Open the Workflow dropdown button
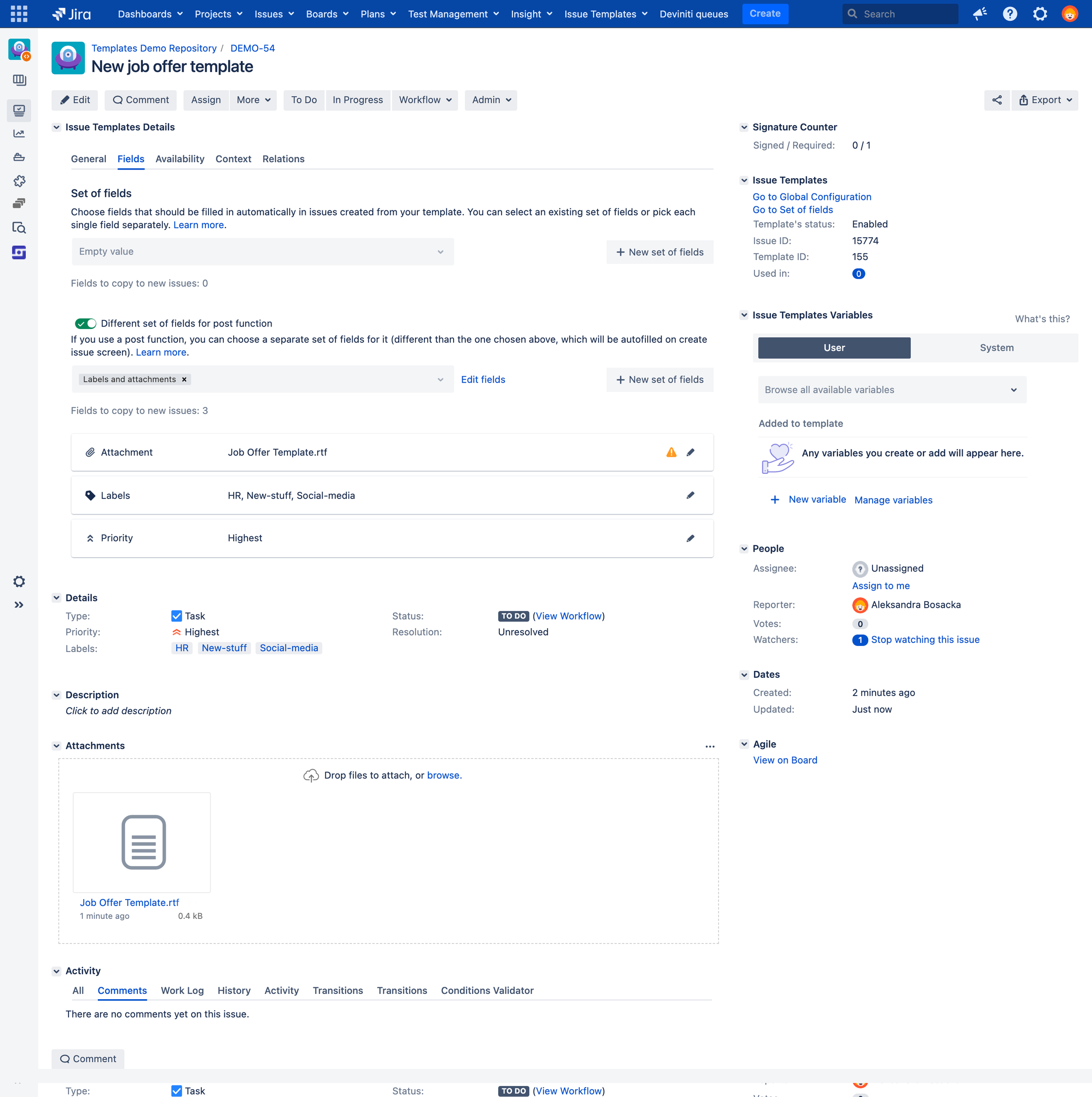 (425, 100)
